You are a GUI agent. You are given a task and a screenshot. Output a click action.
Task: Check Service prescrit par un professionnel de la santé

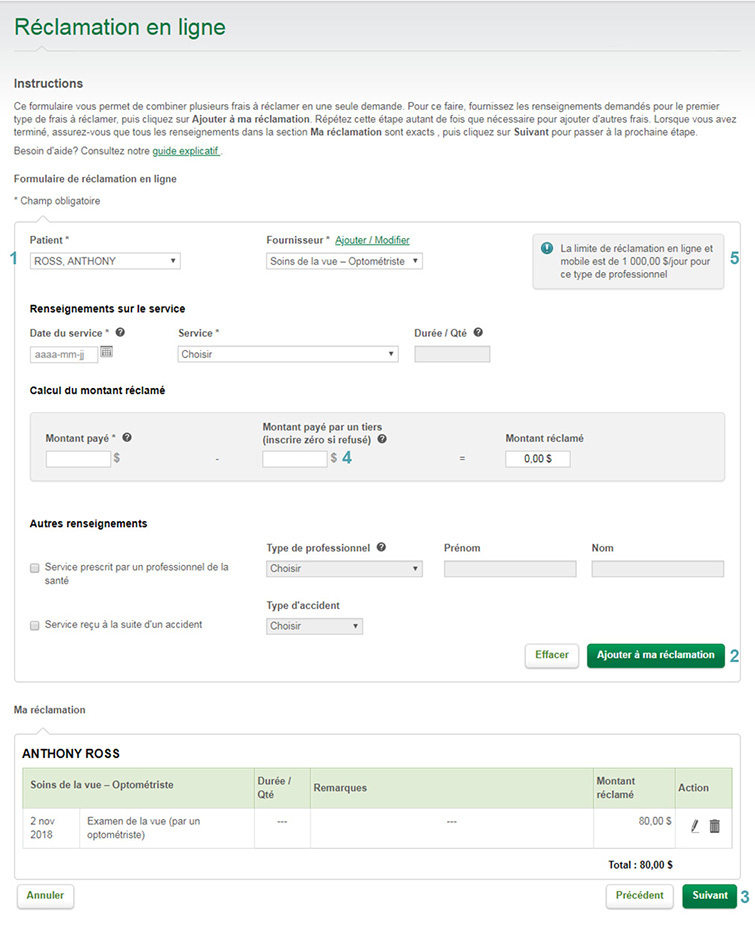click(x=34, y=568)
